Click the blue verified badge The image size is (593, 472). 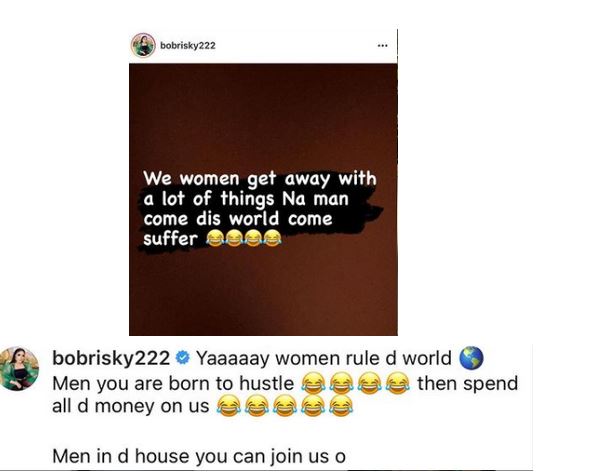point(183,357)
